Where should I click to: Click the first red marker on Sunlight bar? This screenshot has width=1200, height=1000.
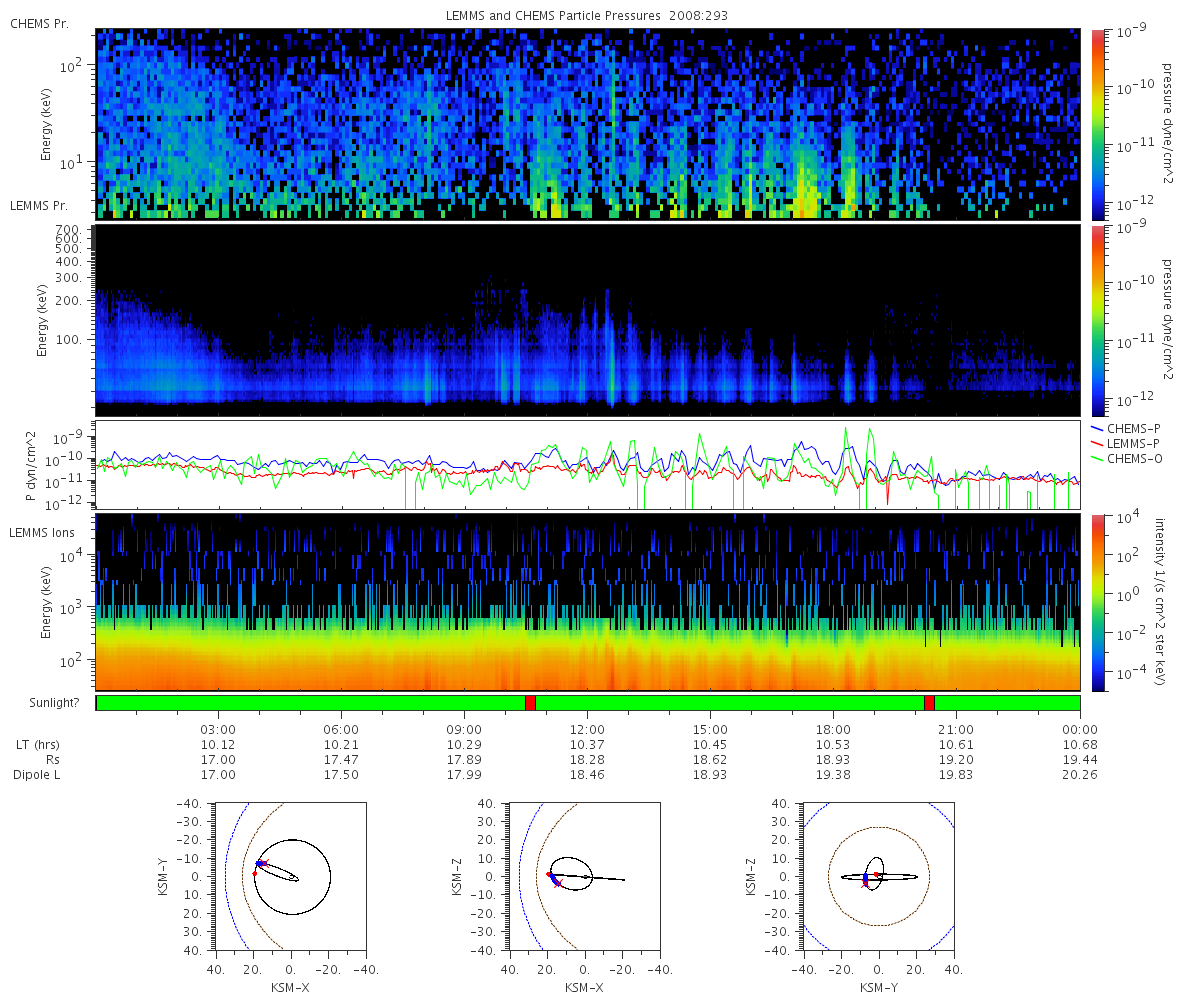(x=530, y=703)
